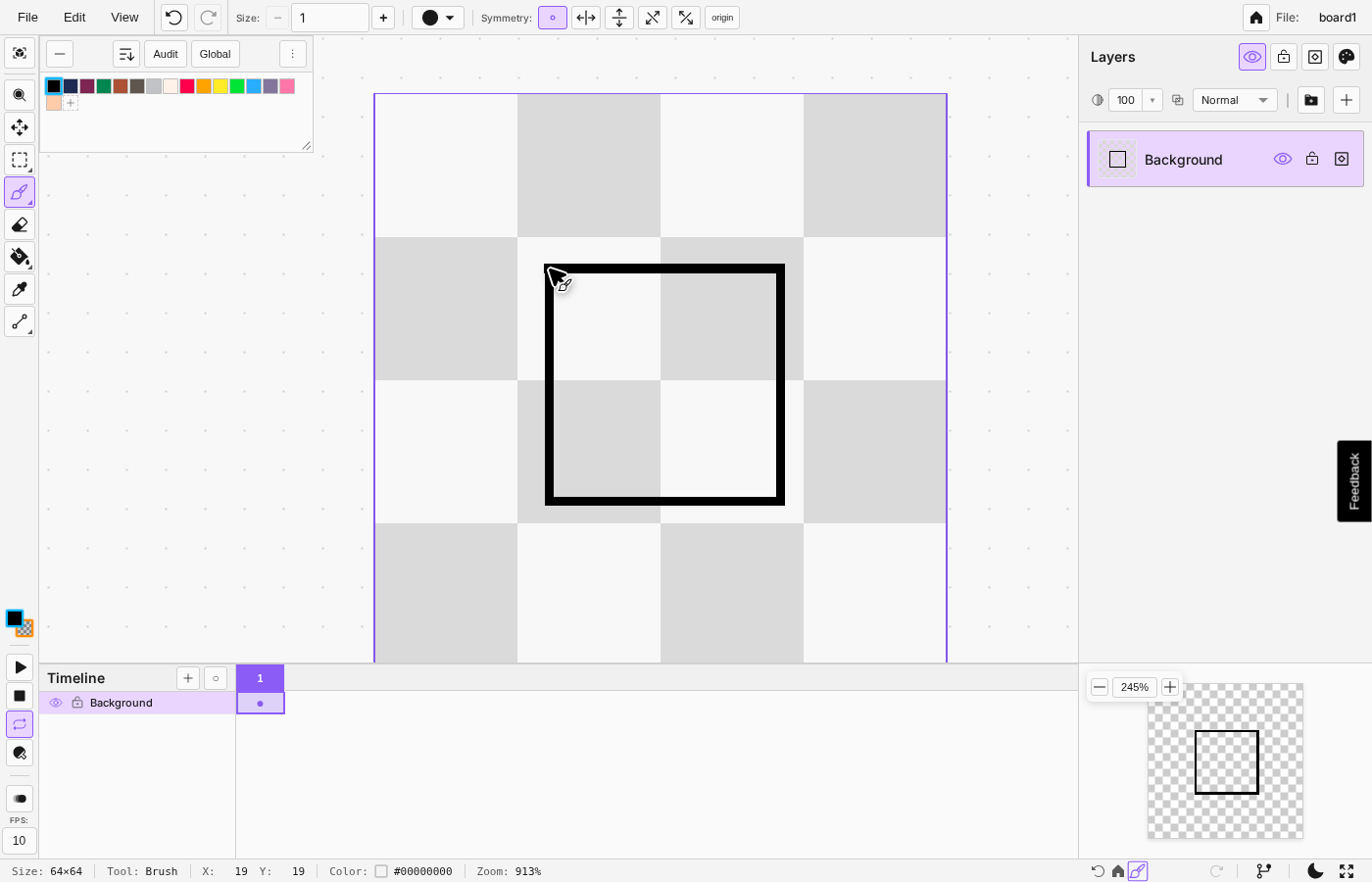1372x882 pixels.
Task: Enable horizontal mirror symmetry
Action: click(x=586, y=18)
